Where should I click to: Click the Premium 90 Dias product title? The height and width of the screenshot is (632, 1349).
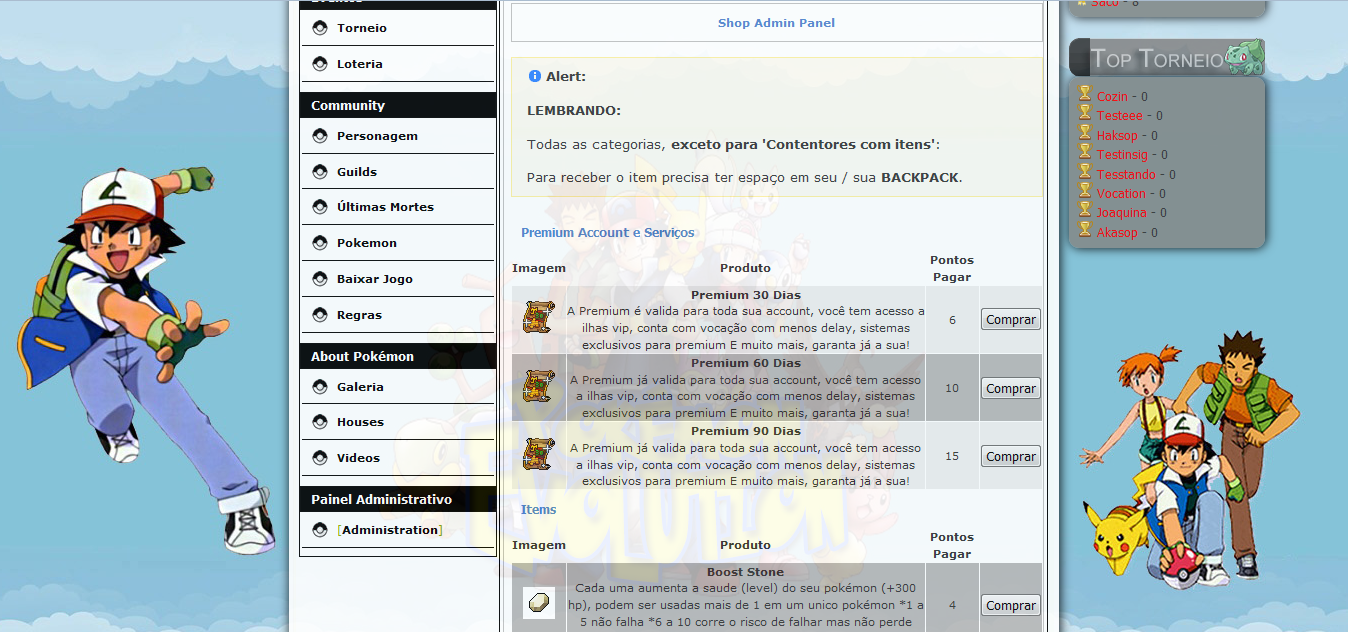pos(745,431)
